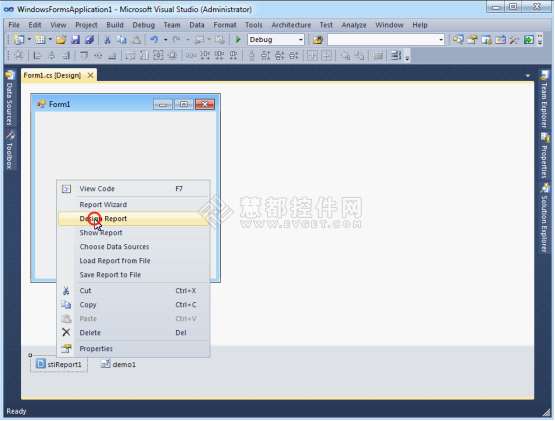Open the Format menu
The image size is (555, 421).
(225, 25)
